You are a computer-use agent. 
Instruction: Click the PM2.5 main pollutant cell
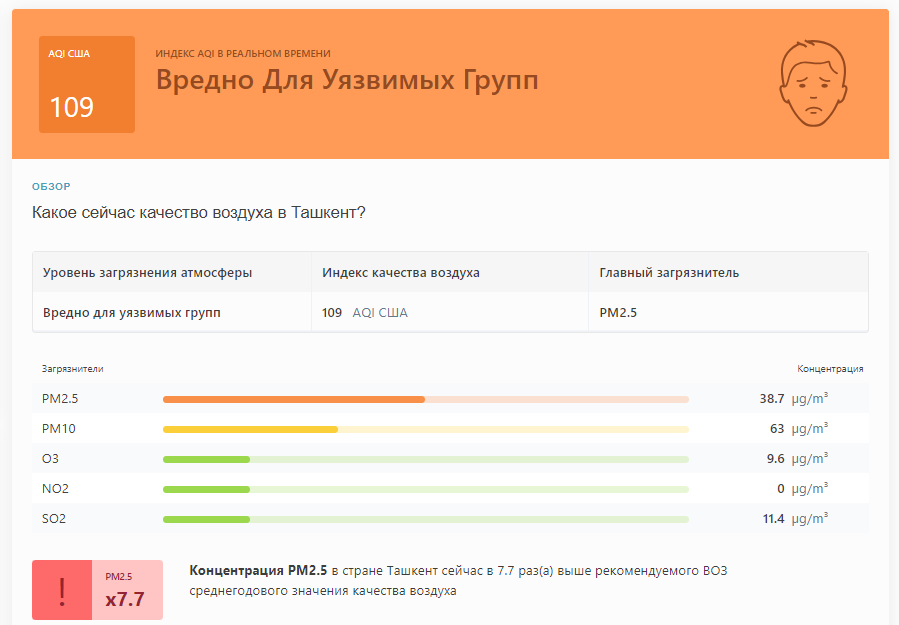pyautogui.click(x=618, y=312)
